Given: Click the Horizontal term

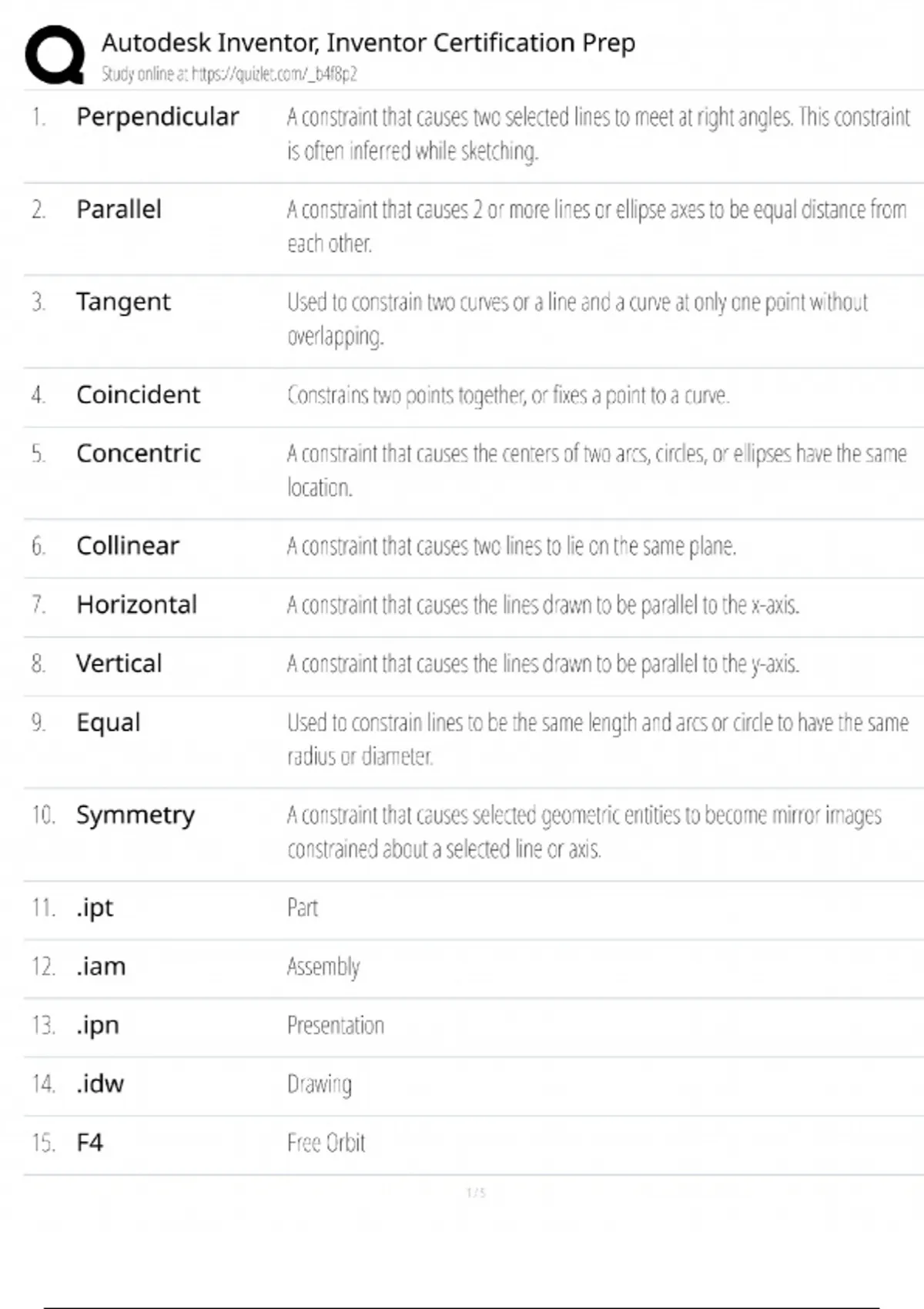Looking at the screenshot, I should tap(136, 604).
